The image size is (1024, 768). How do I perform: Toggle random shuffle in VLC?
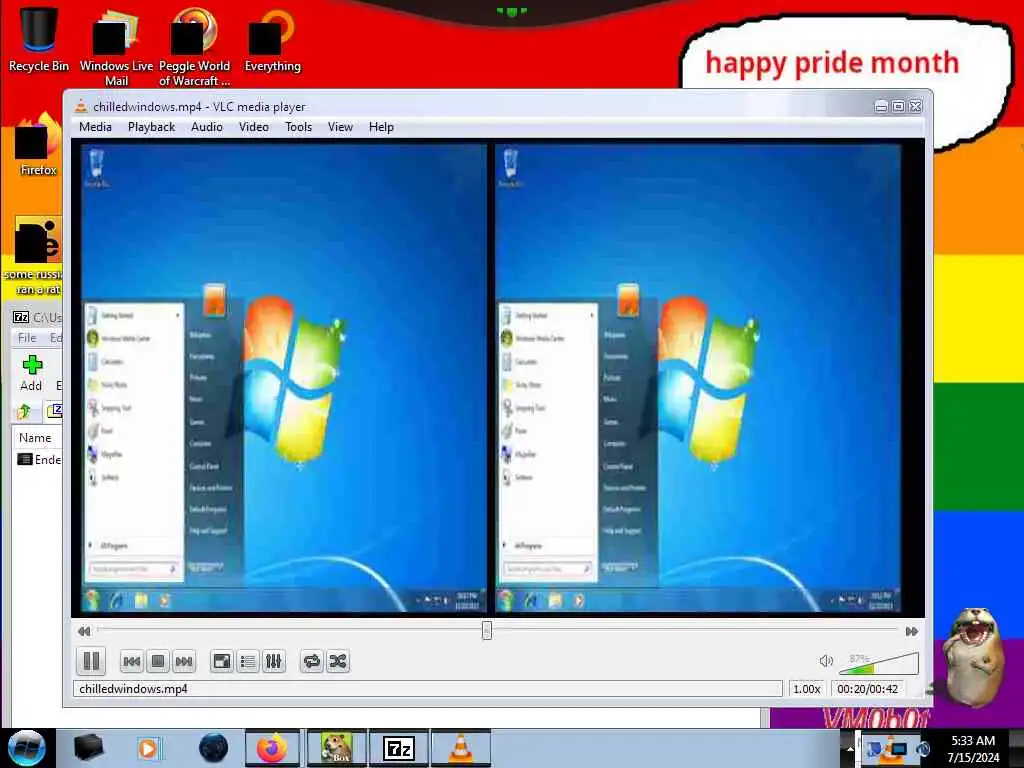(338, 662)
